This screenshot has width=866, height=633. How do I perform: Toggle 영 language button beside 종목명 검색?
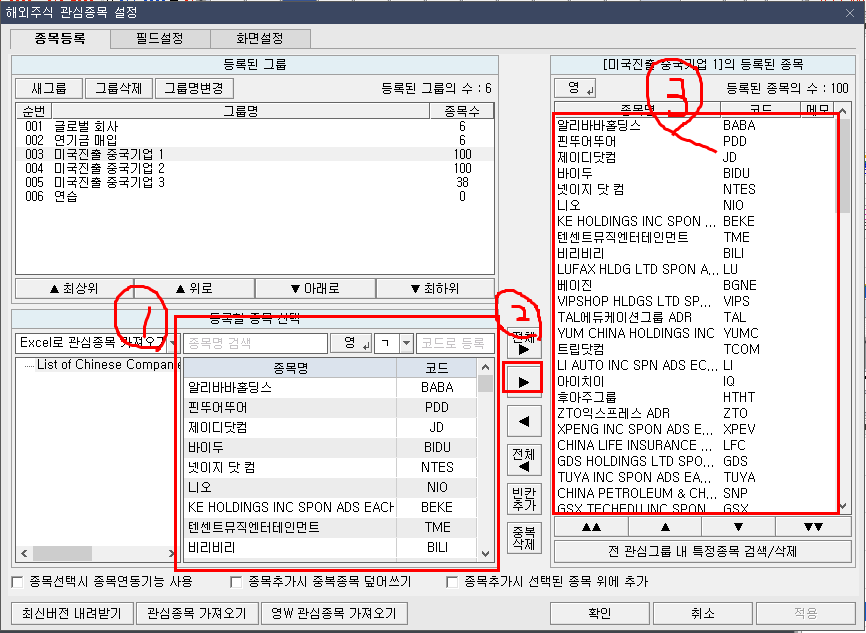click(x=351, y=343)
